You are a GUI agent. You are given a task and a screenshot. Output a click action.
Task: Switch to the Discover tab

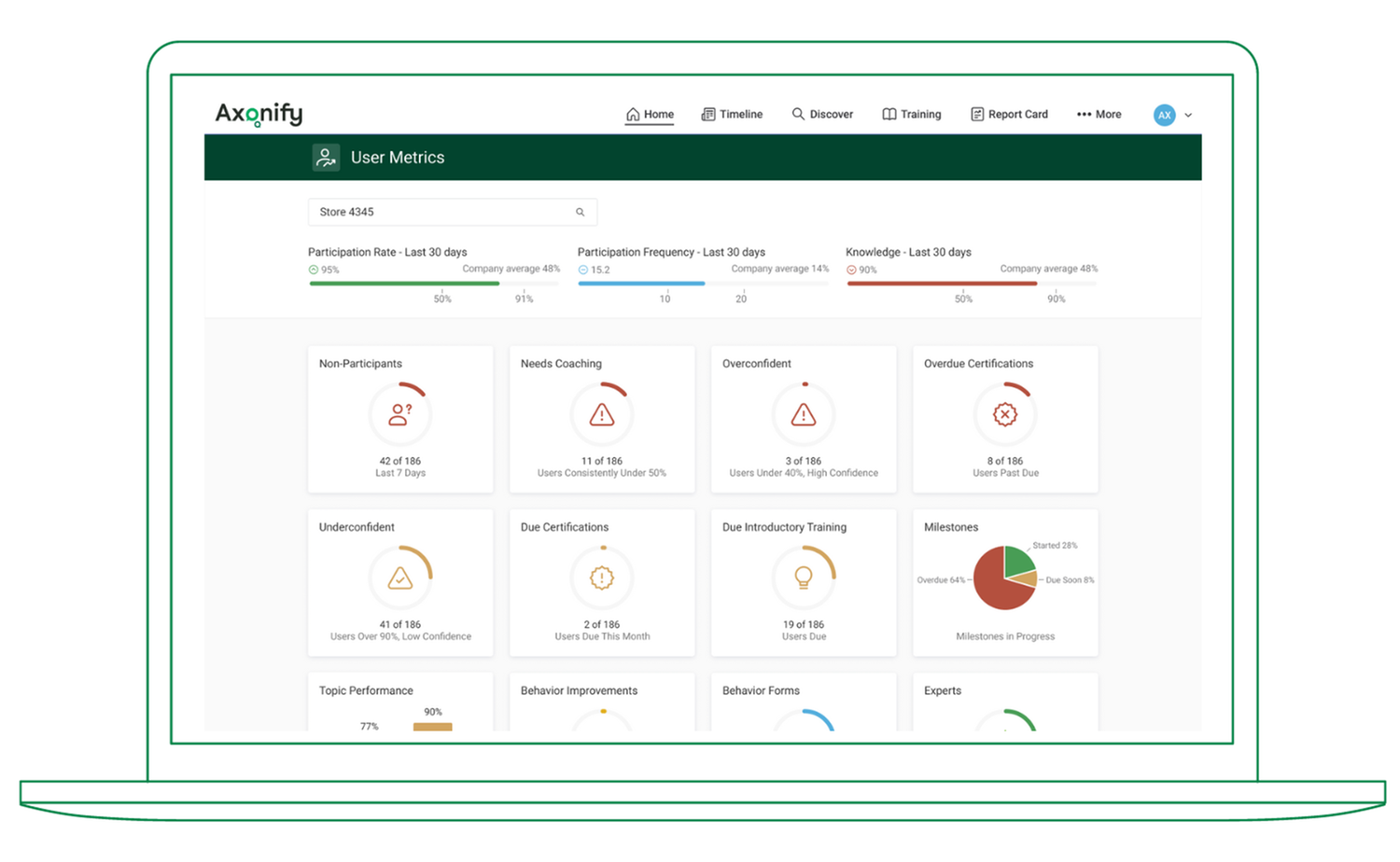point(822,115)
